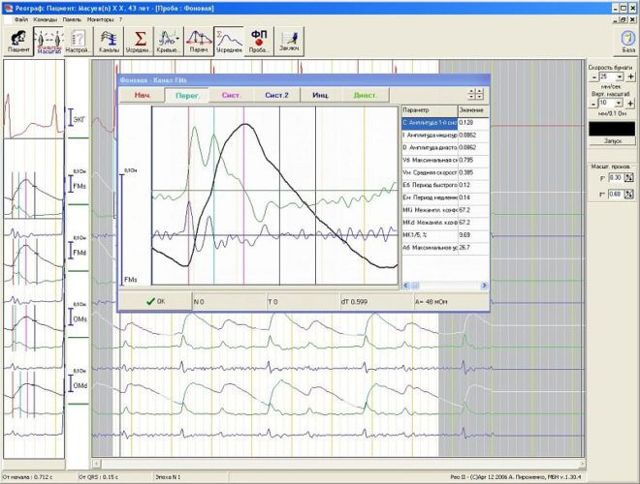
Task: Open the Команды menu
Action: 44,19
